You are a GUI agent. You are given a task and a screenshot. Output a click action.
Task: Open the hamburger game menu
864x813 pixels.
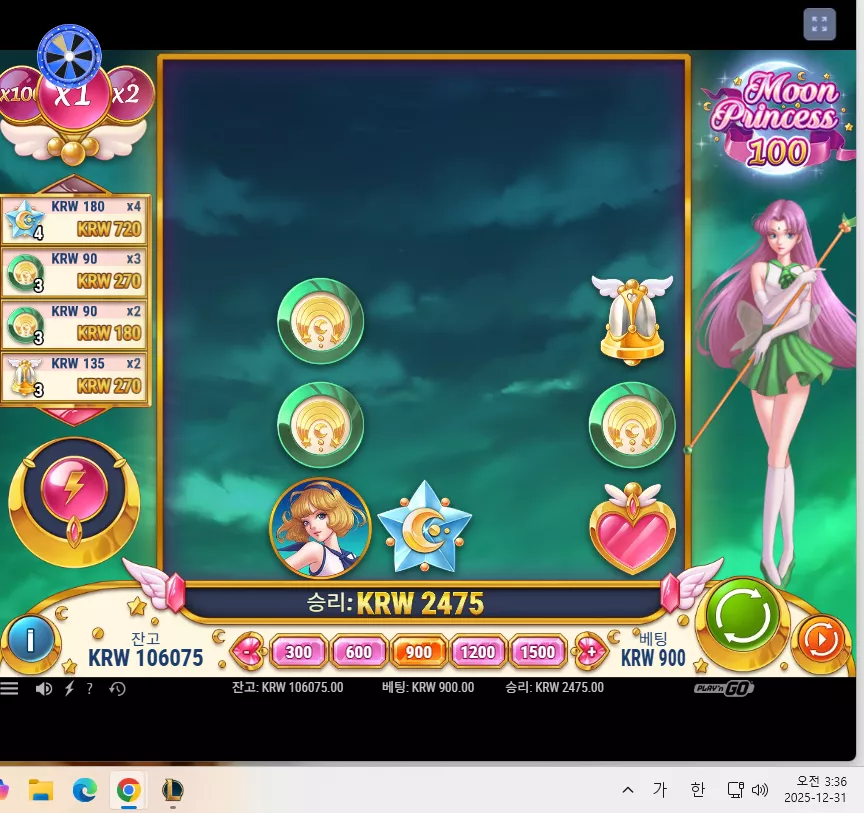point(9,688)
